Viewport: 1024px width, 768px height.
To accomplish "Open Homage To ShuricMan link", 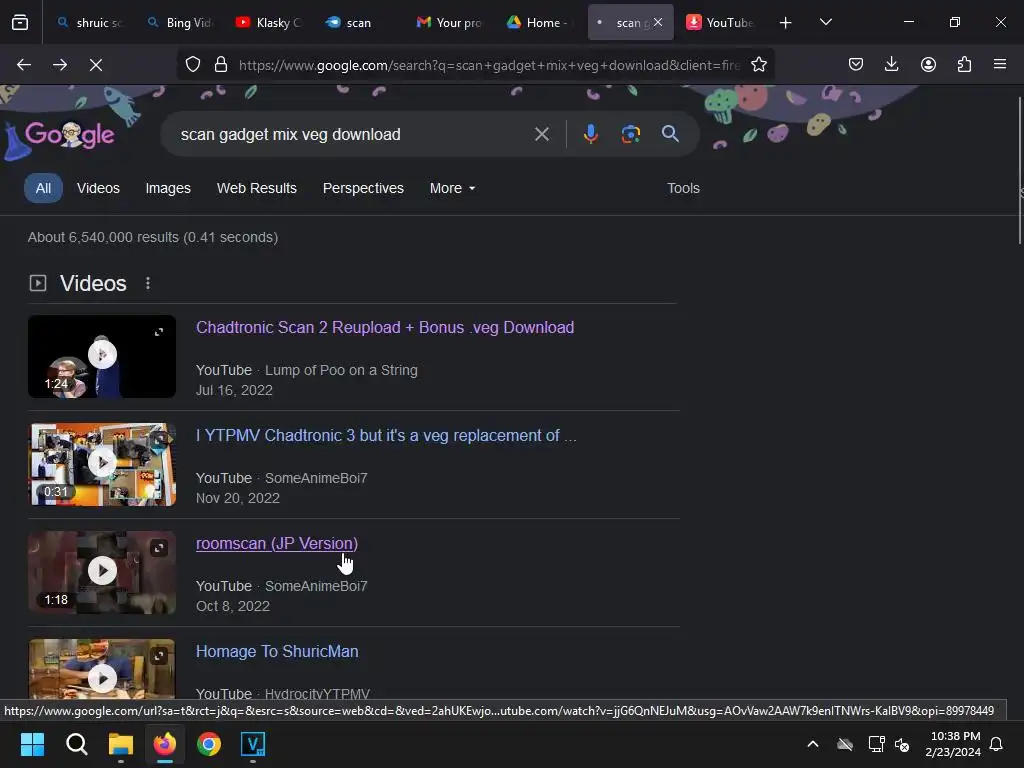I will click(277, 651).
